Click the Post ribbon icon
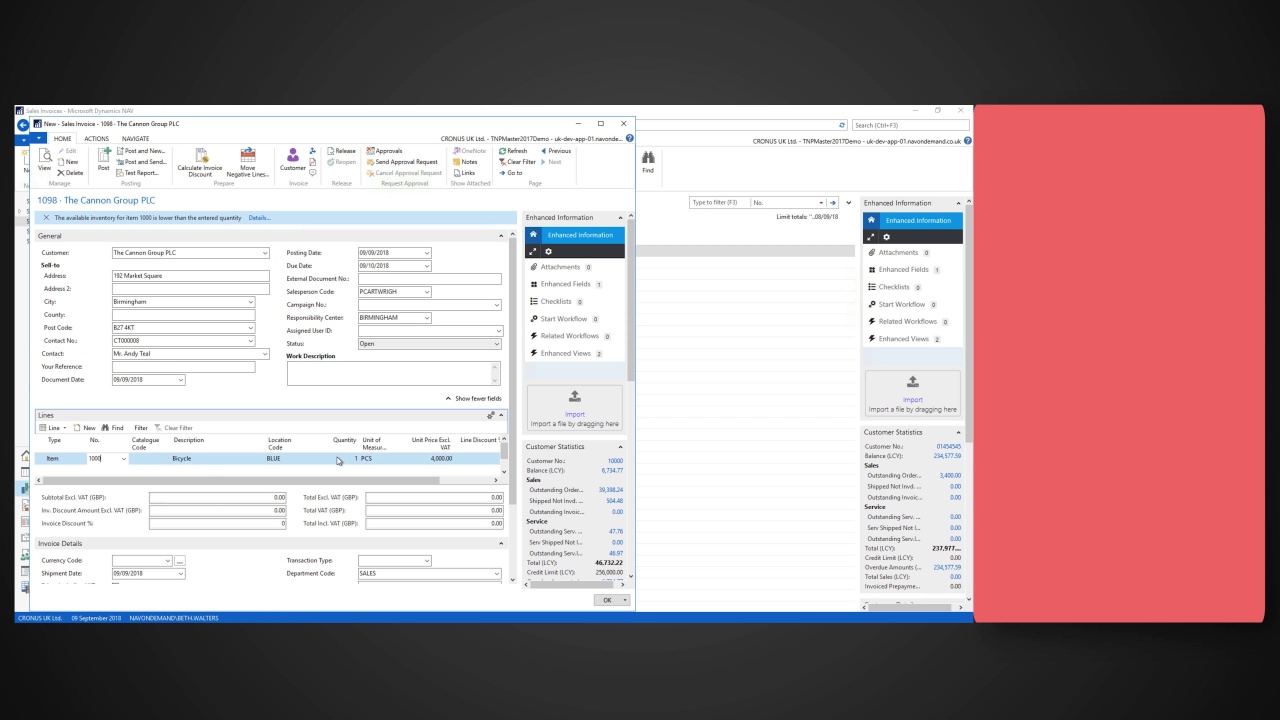 [104, 160]
